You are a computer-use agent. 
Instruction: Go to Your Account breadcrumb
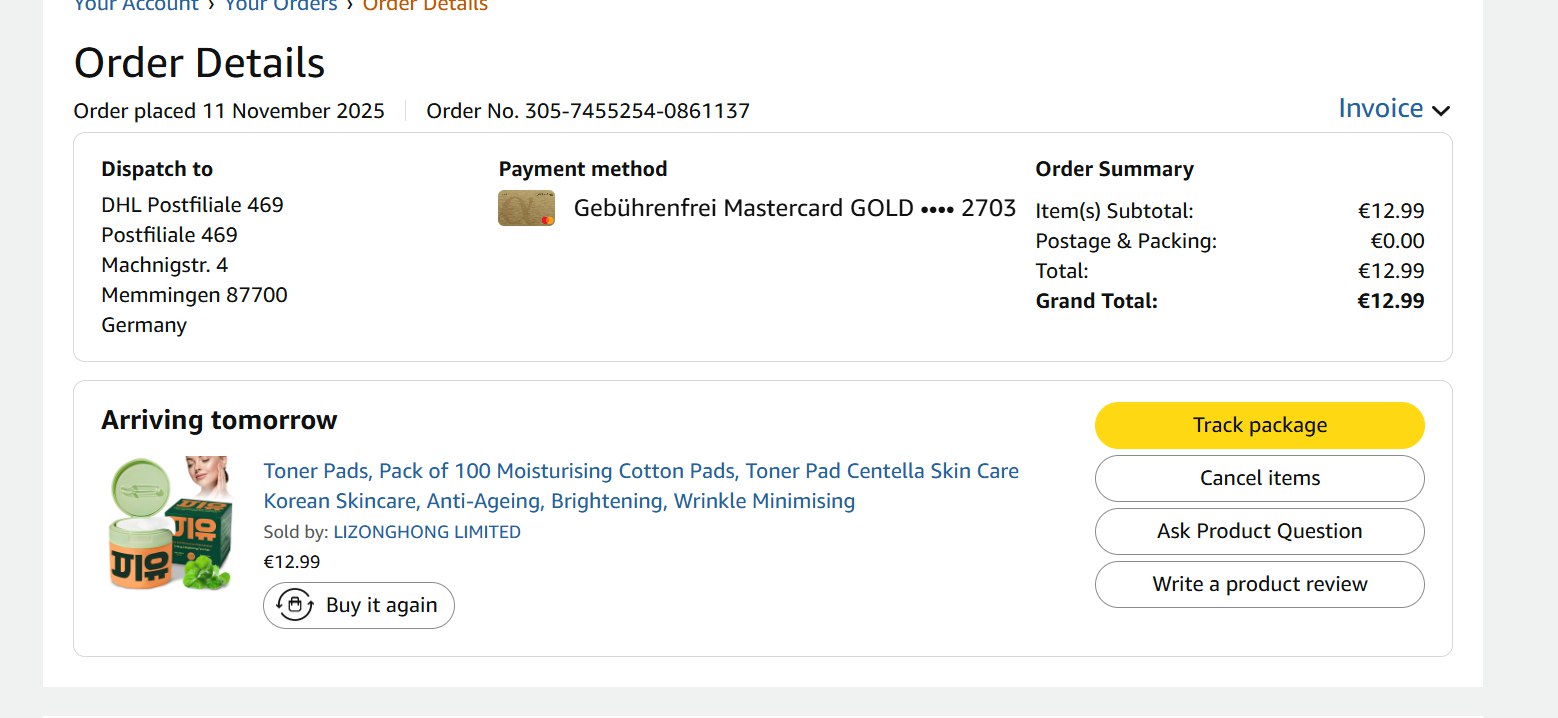tap(136, 5)
